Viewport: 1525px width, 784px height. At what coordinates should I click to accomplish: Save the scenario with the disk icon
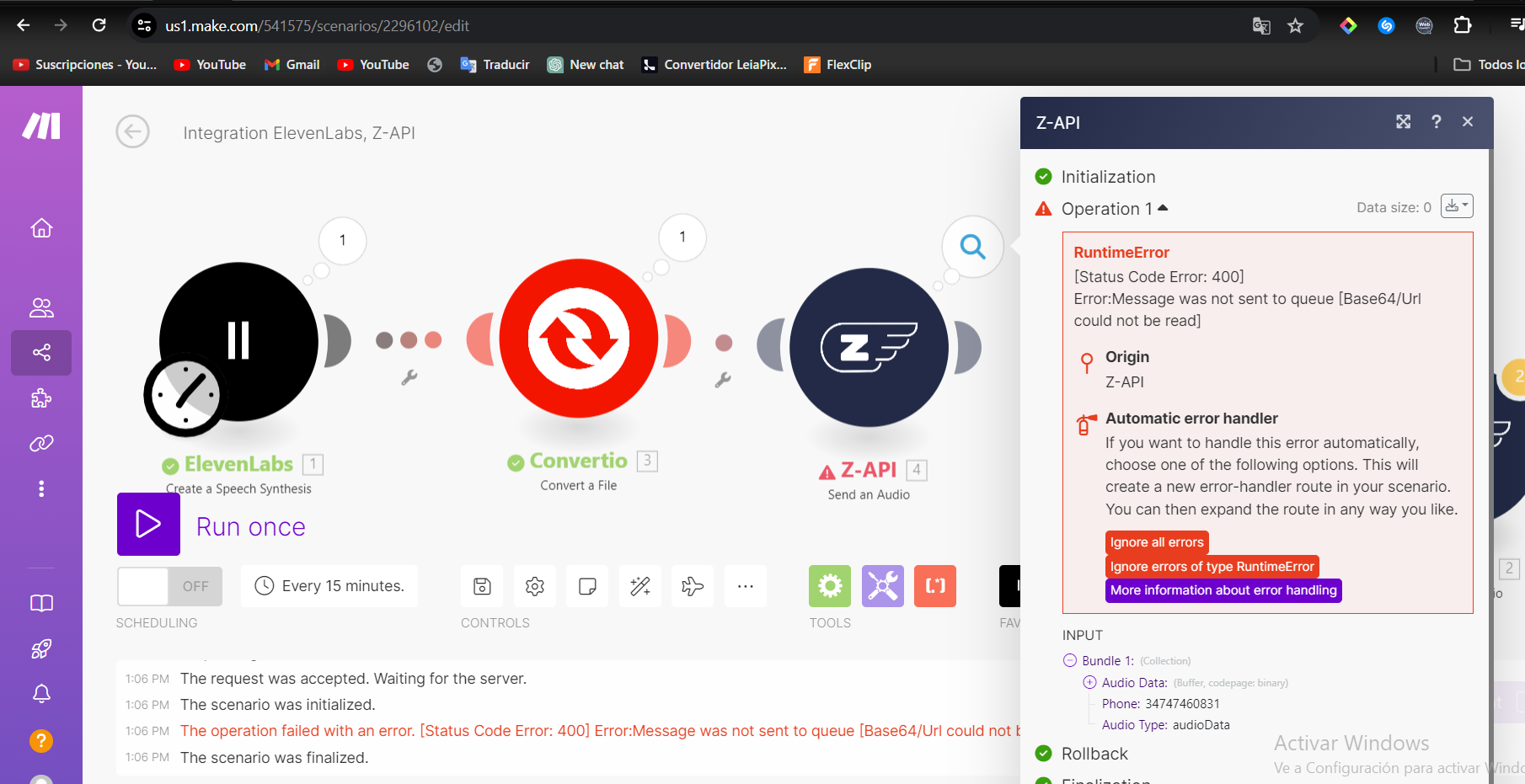[483, 586]
